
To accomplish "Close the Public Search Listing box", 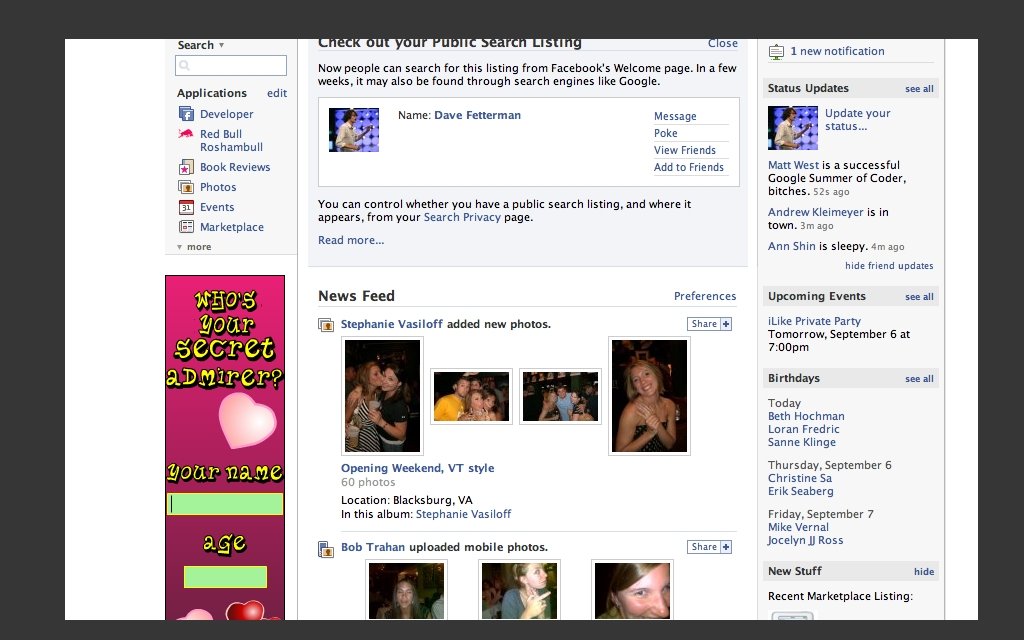I will (722, 43).
